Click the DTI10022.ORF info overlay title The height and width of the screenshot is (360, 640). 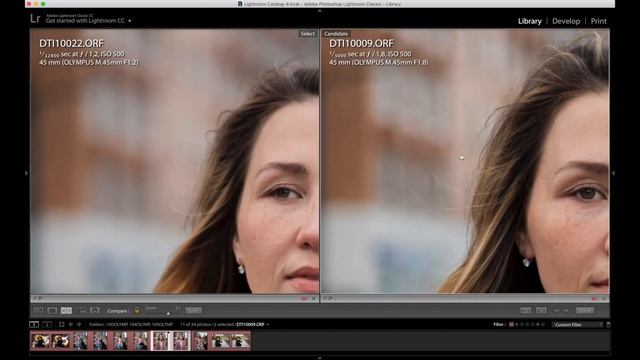coord(71,43)
